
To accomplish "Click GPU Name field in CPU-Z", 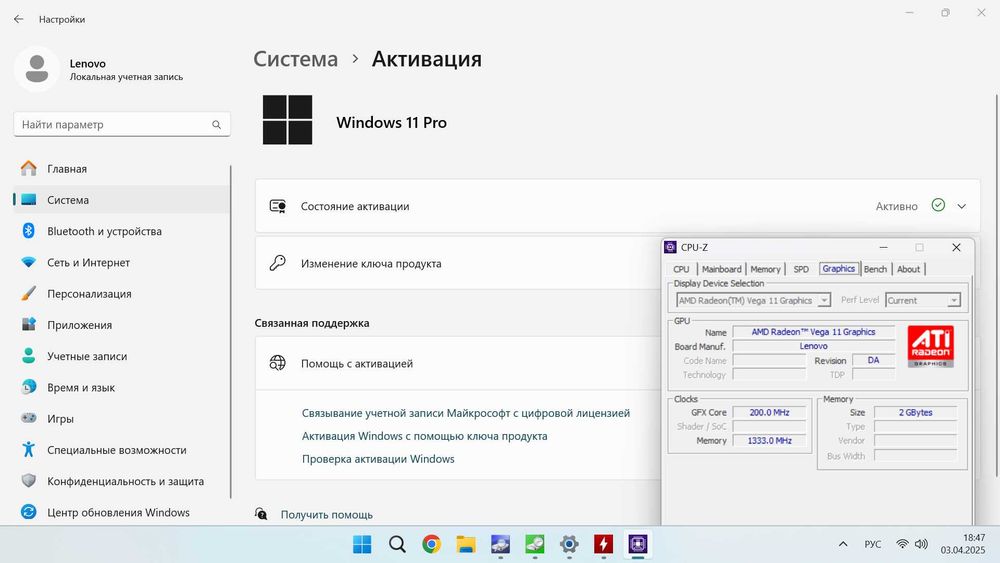I will (813, 332).
